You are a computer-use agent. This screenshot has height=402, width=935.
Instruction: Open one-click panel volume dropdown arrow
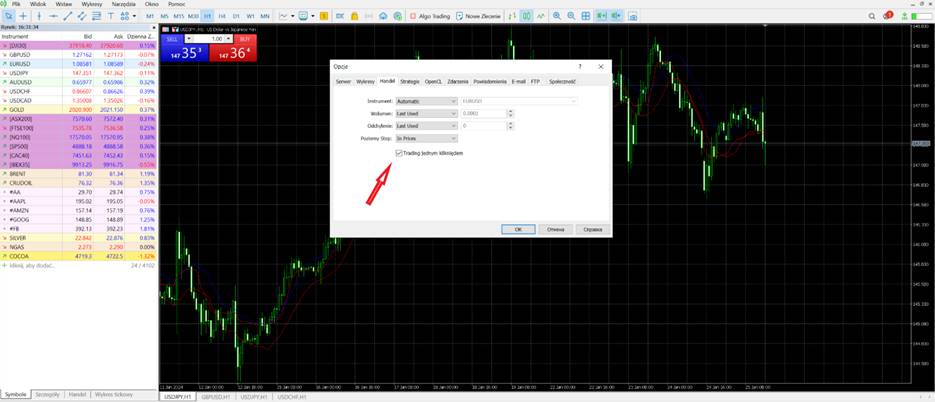[188, 38]
